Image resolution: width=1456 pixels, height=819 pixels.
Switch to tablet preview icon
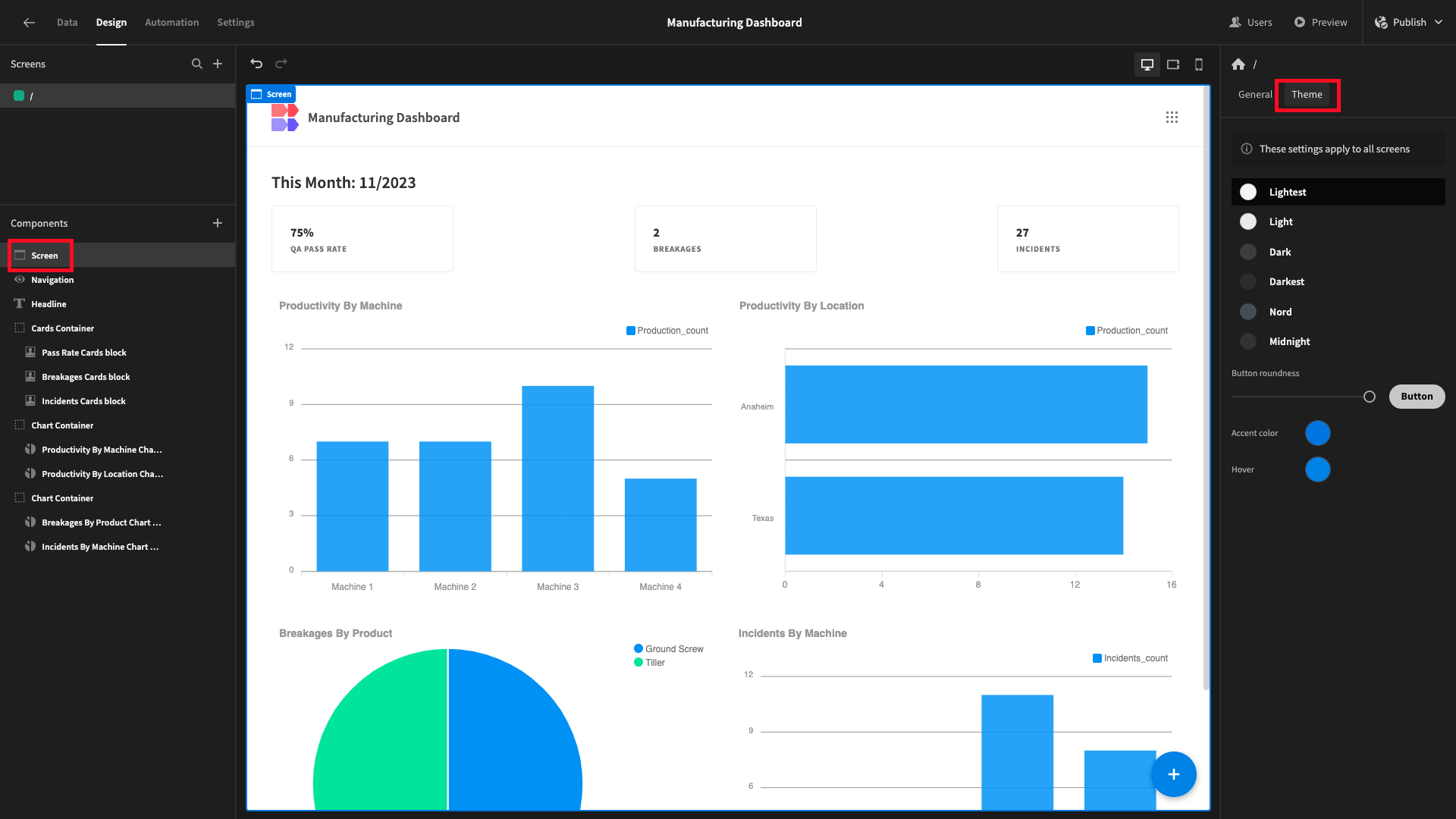click(1173, 64)
